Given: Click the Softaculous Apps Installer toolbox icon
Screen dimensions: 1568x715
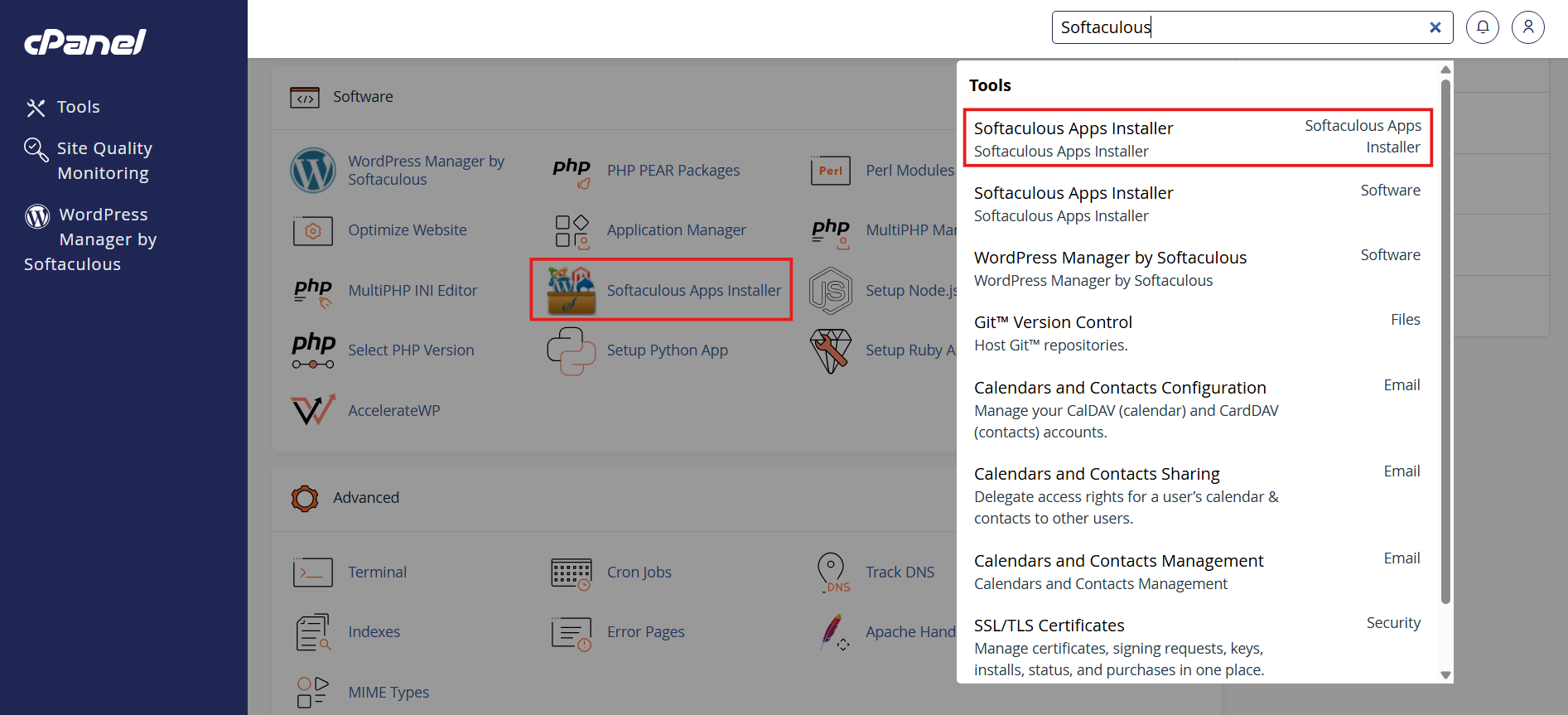Looking at the screenshot, I should (x=572, y=290).
